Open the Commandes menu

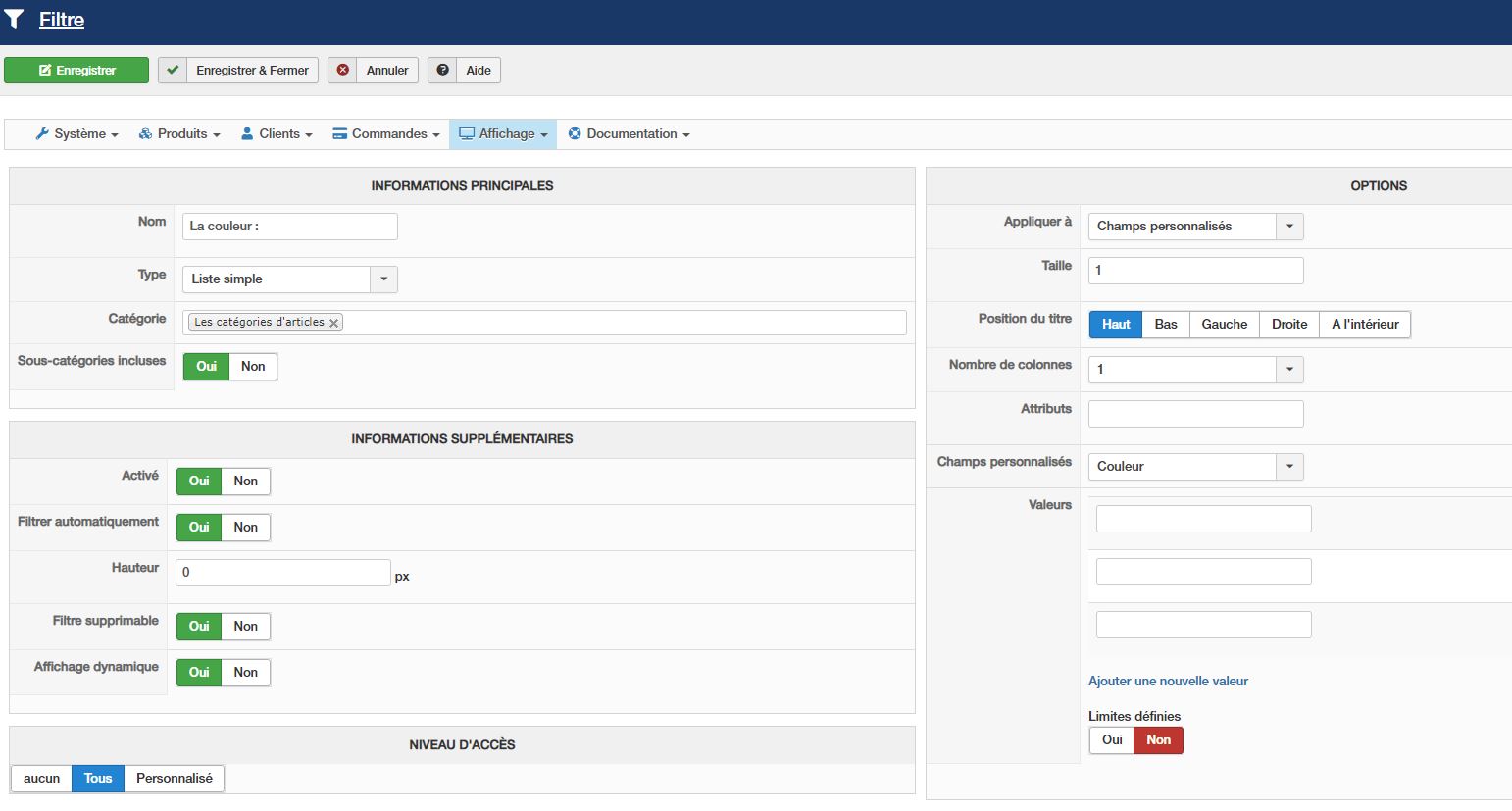pos(386,134)
